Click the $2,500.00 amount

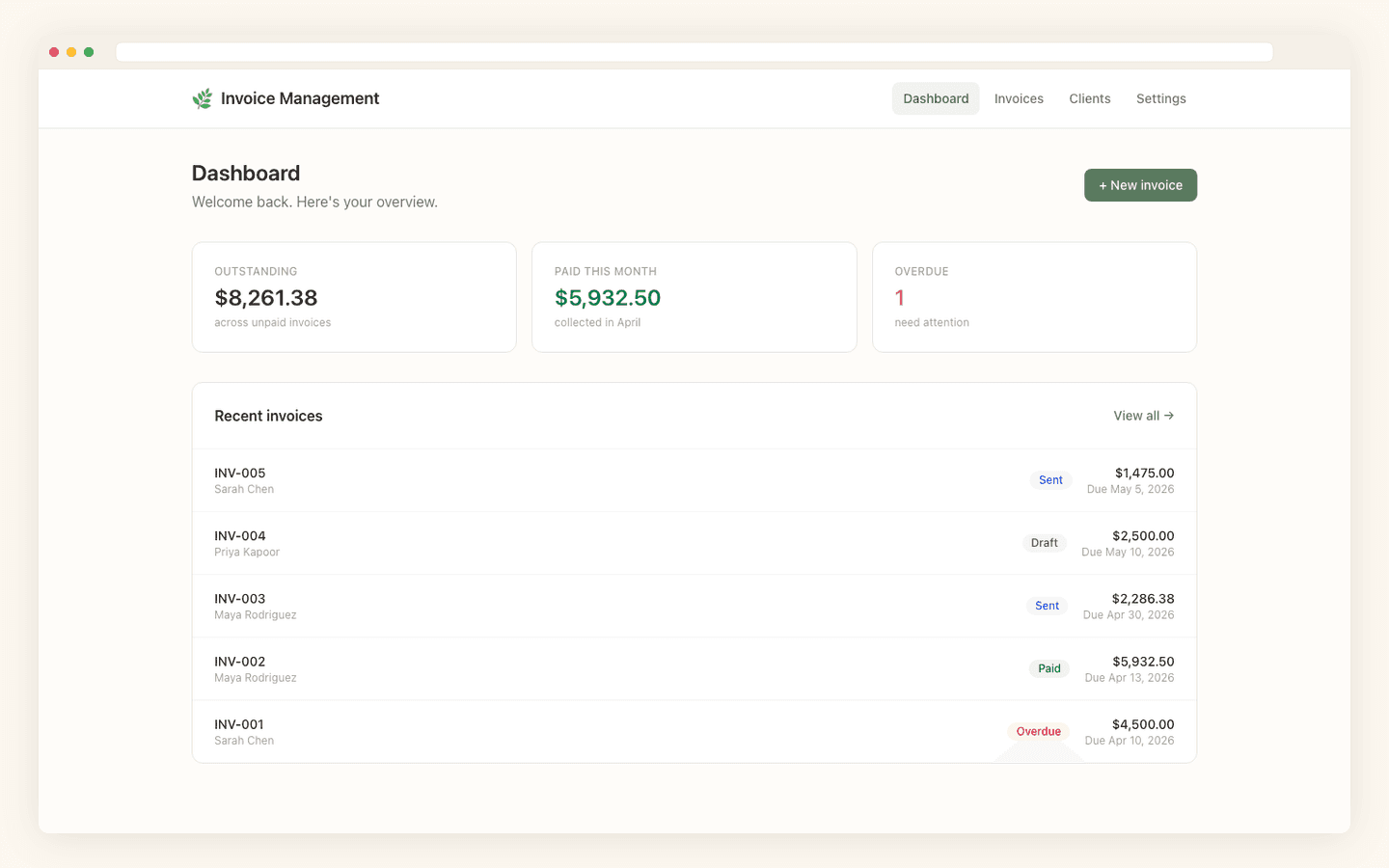pyautogui.click(x=1143, y=535)
